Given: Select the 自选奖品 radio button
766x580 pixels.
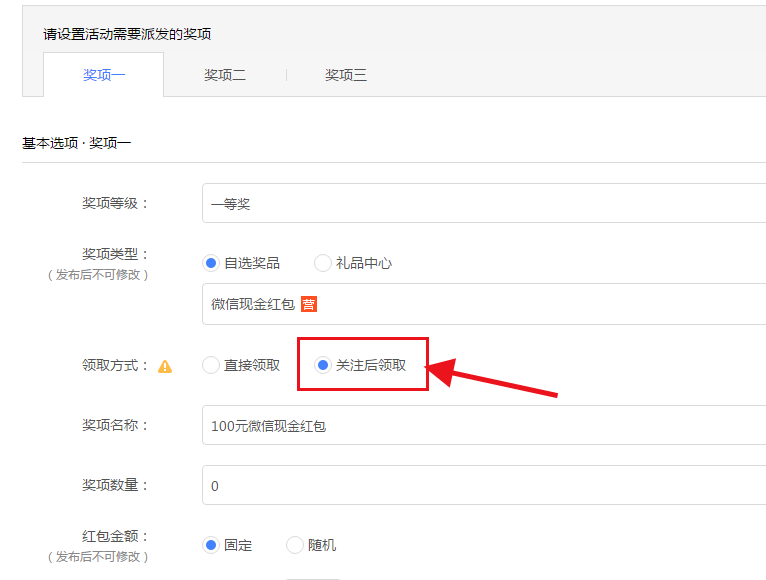Looking at the screenshot, I should click(211, 263).
